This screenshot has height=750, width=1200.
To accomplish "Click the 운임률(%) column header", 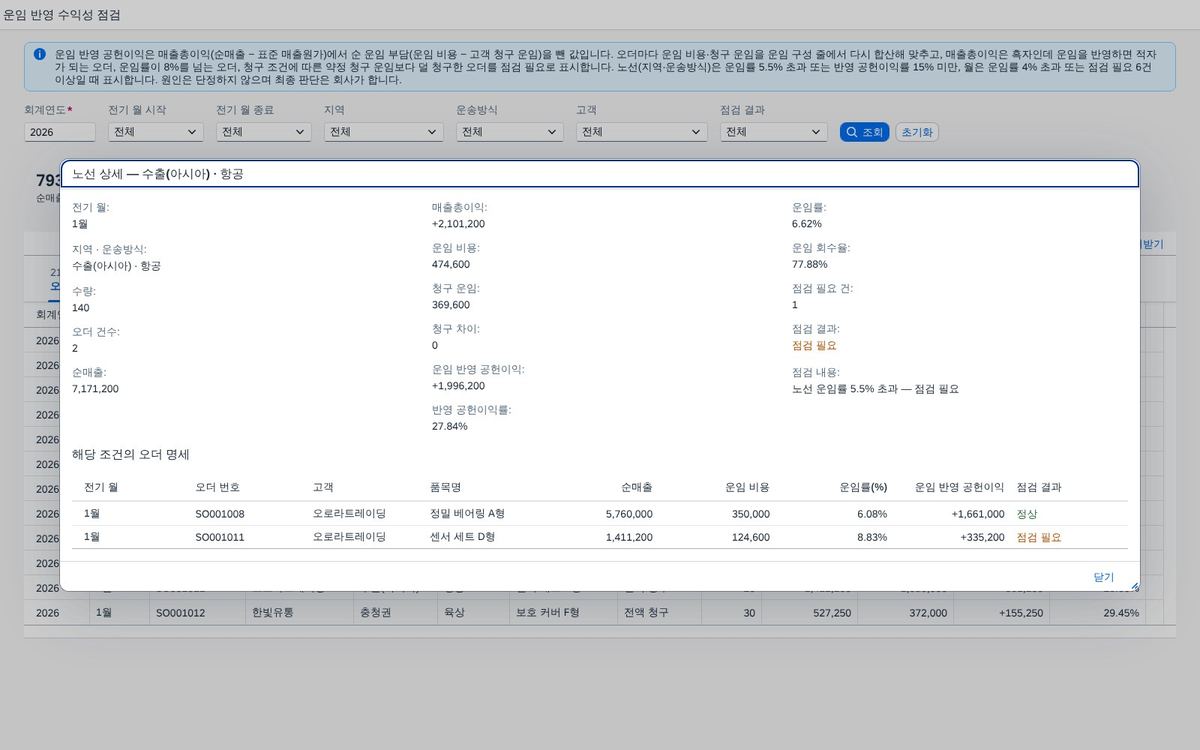I will pyautogui.click(x=863, y=488).
